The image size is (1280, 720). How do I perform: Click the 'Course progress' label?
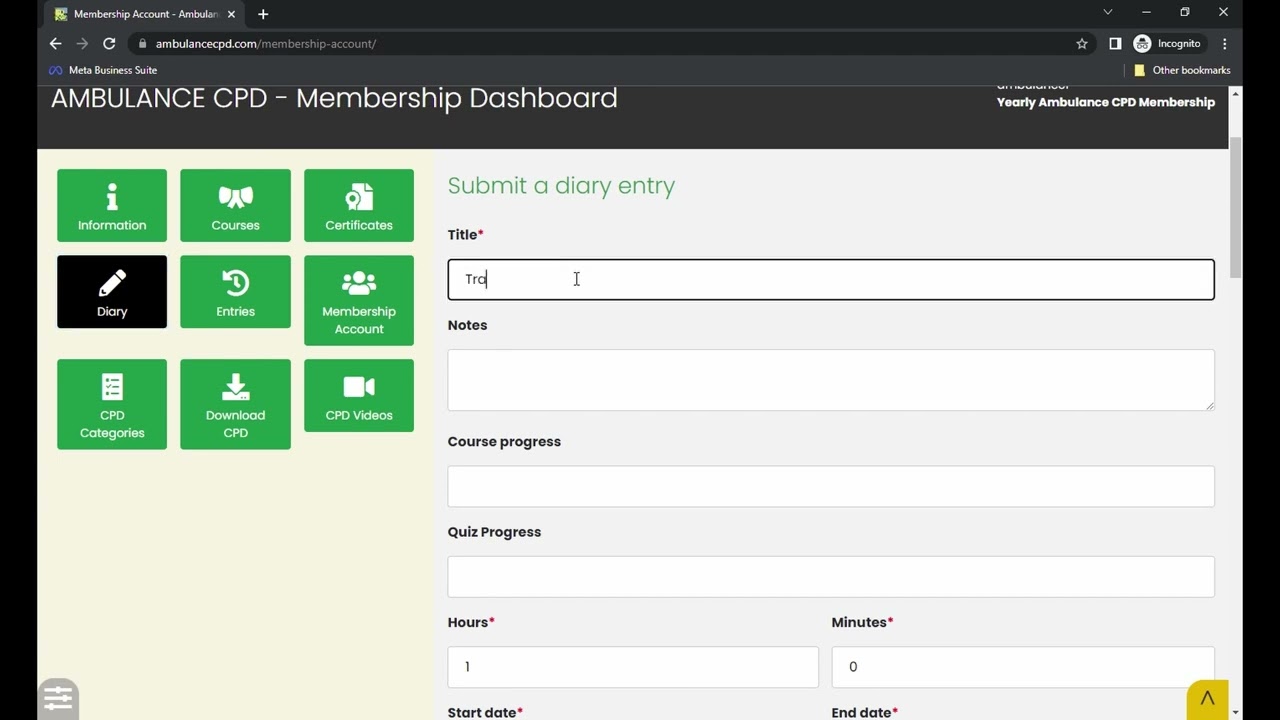(504, 442)
